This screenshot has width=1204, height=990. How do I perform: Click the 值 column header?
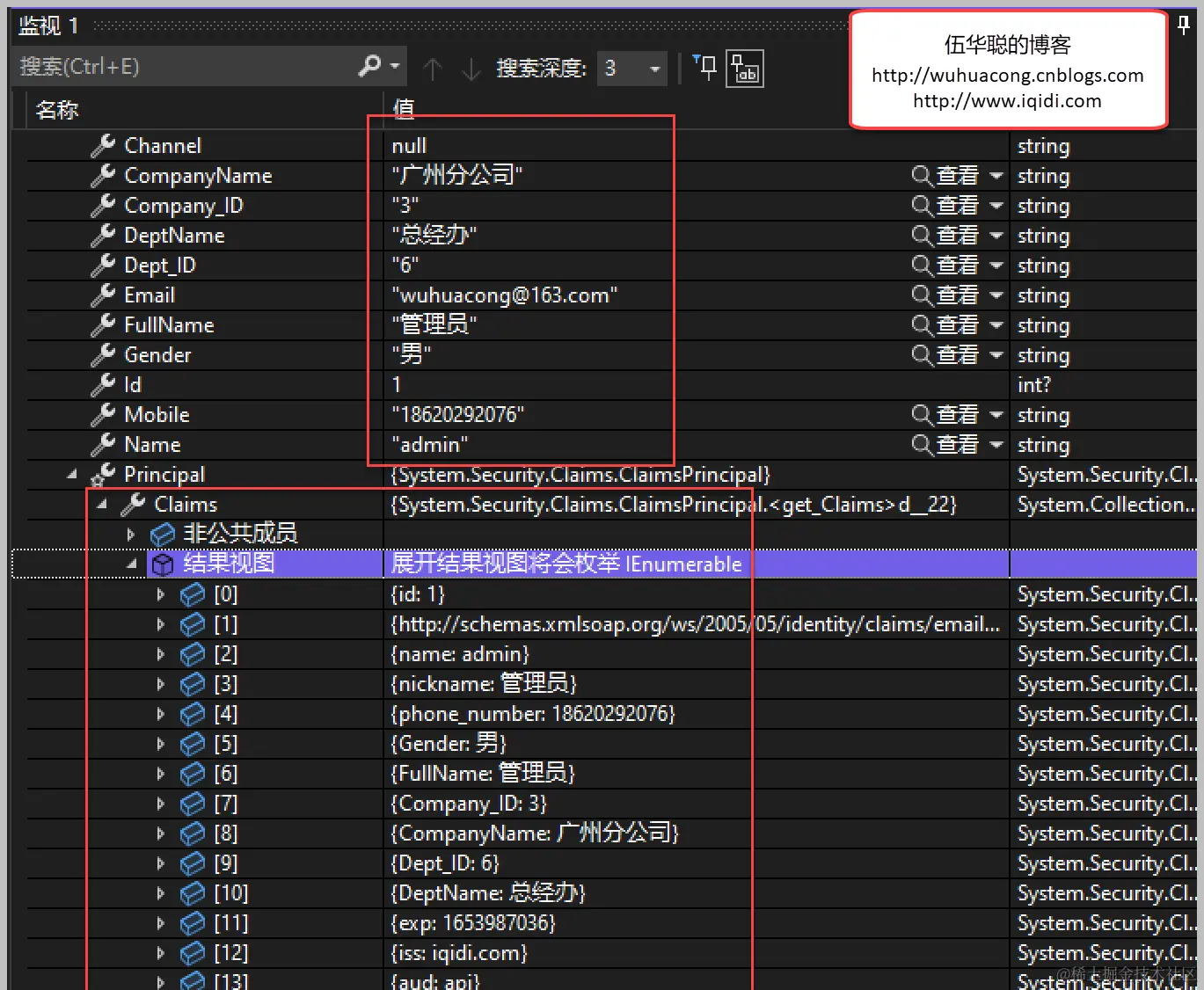[x=404, y=108]
